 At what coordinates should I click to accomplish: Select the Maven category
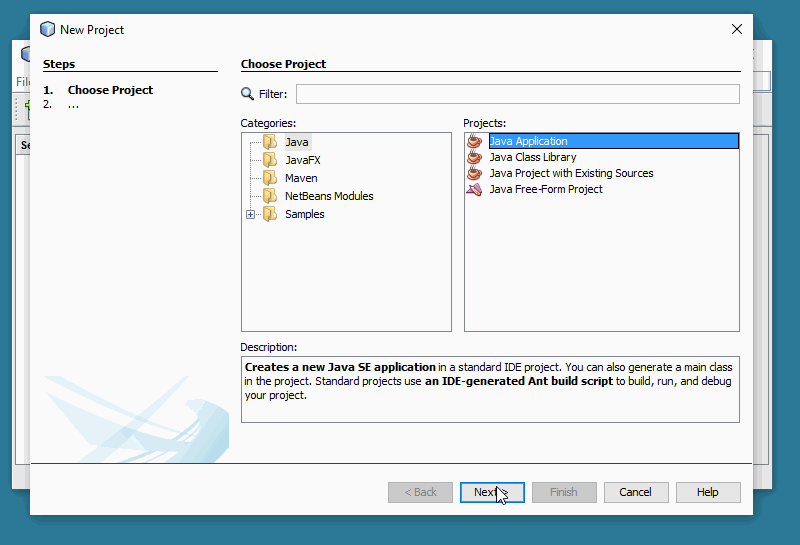click(301, 178)
